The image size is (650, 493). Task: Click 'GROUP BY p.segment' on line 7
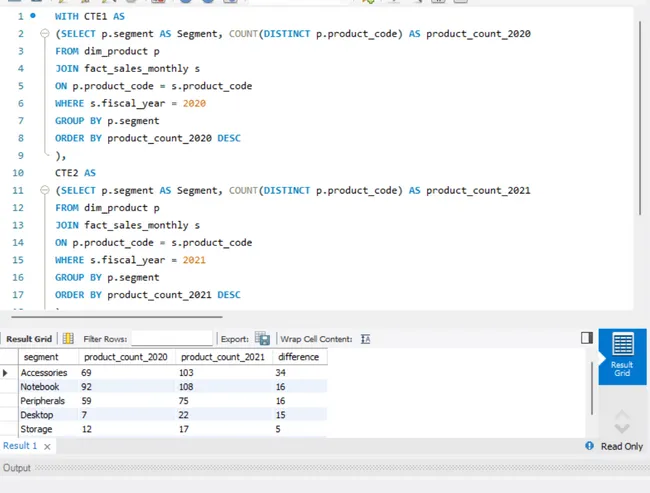click(107, 121)
